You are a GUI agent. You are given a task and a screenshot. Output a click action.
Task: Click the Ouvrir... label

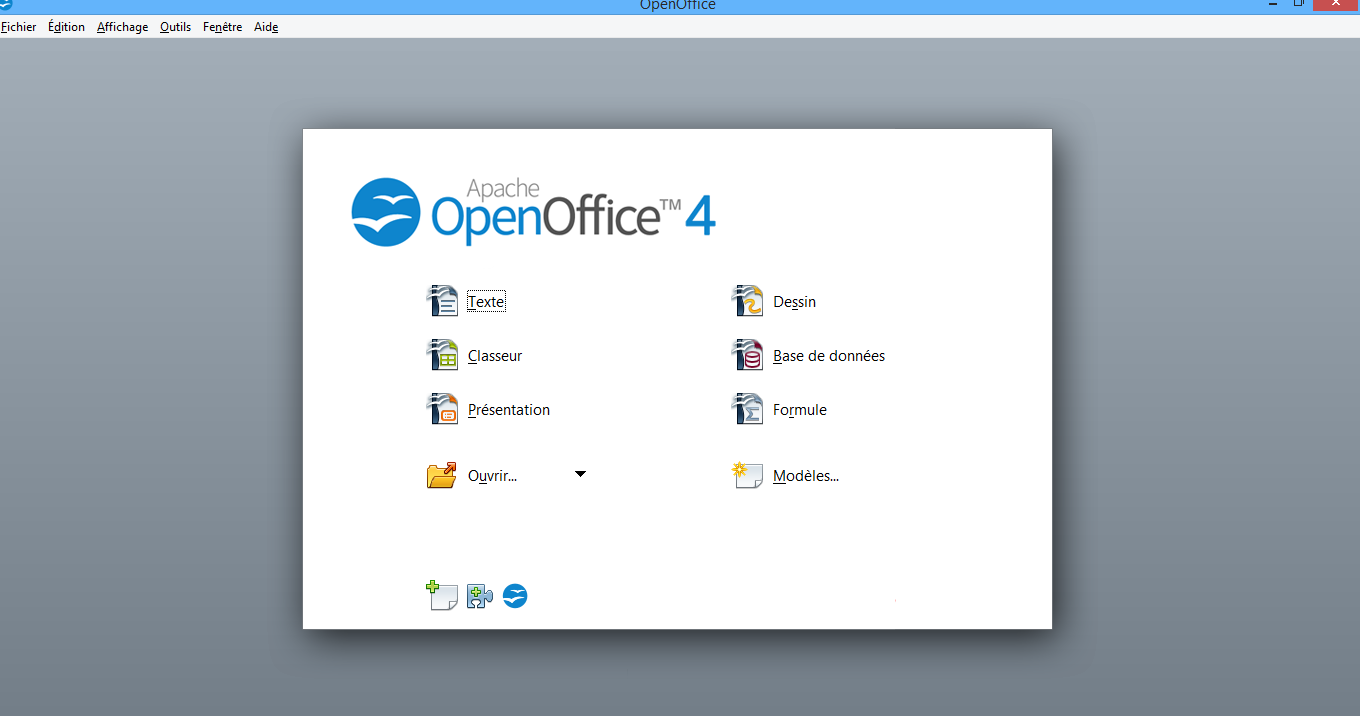[492, 476]
